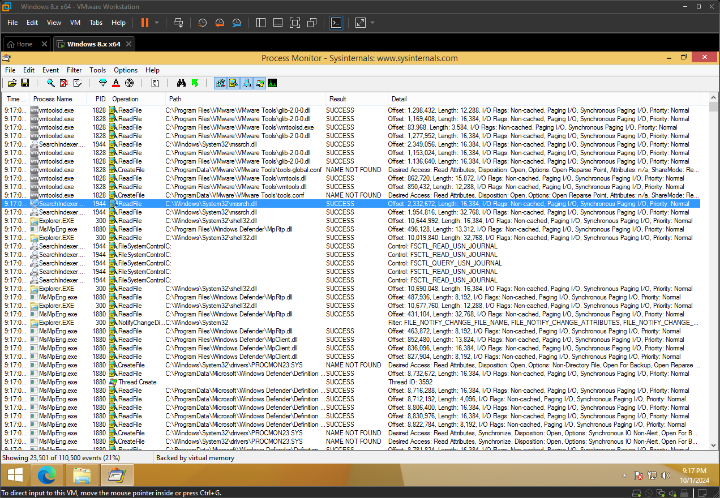This screenshot has width=720, height=498.
Task: Open the VMware VM menu
Action: (x=75, y=22)
